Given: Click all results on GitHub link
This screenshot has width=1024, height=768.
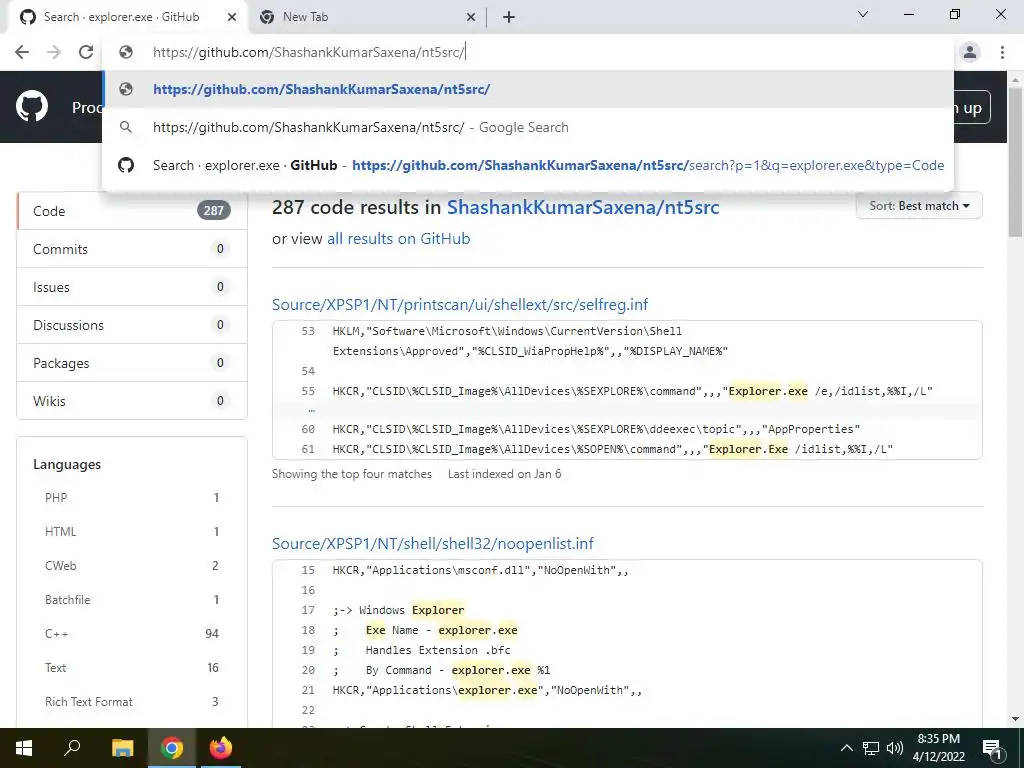Looking at the screenshot, I should (398, 238).
